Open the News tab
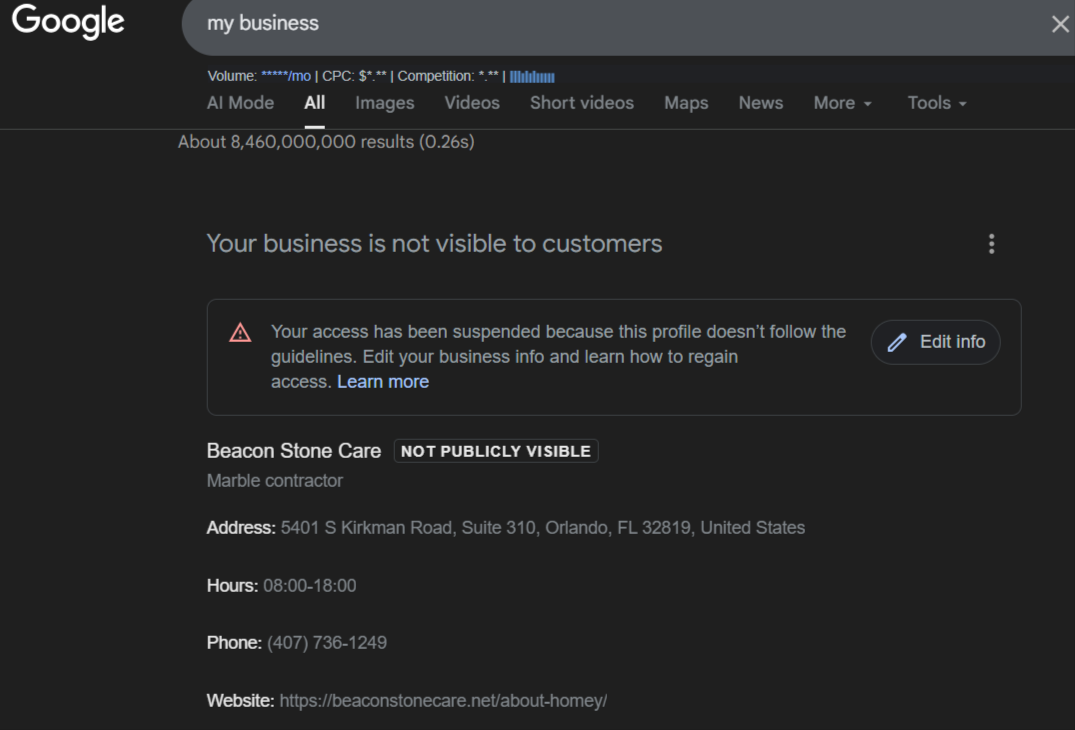The width and height of the screenshot is (1075, 730). (x=760, y=103)
